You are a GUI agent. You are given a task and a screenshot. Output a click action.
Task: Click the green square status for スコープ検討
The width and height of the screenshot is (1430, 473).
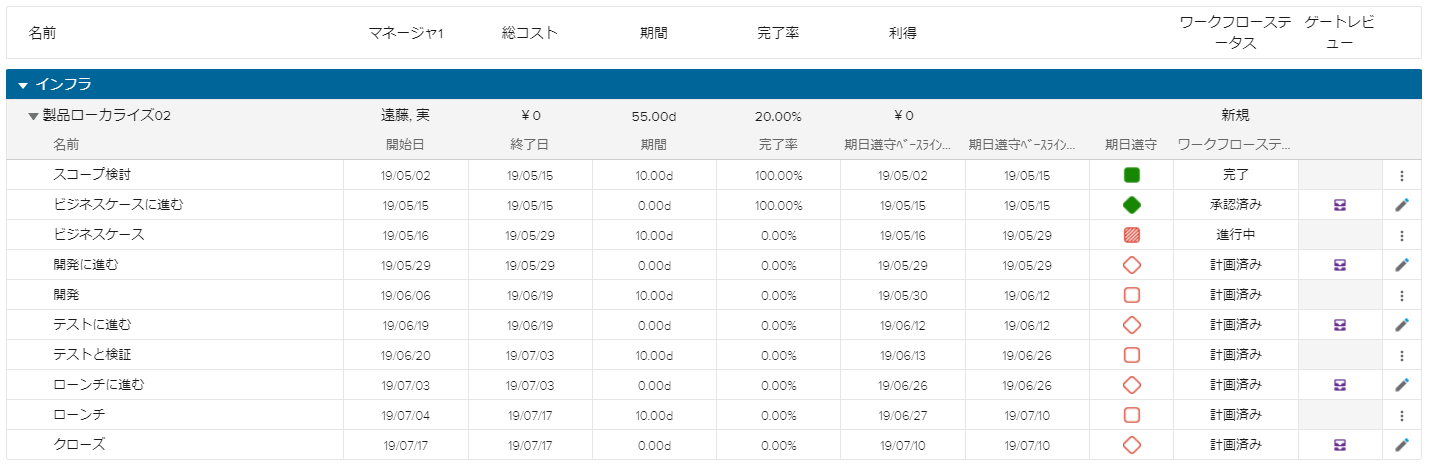coord(1132,175)
